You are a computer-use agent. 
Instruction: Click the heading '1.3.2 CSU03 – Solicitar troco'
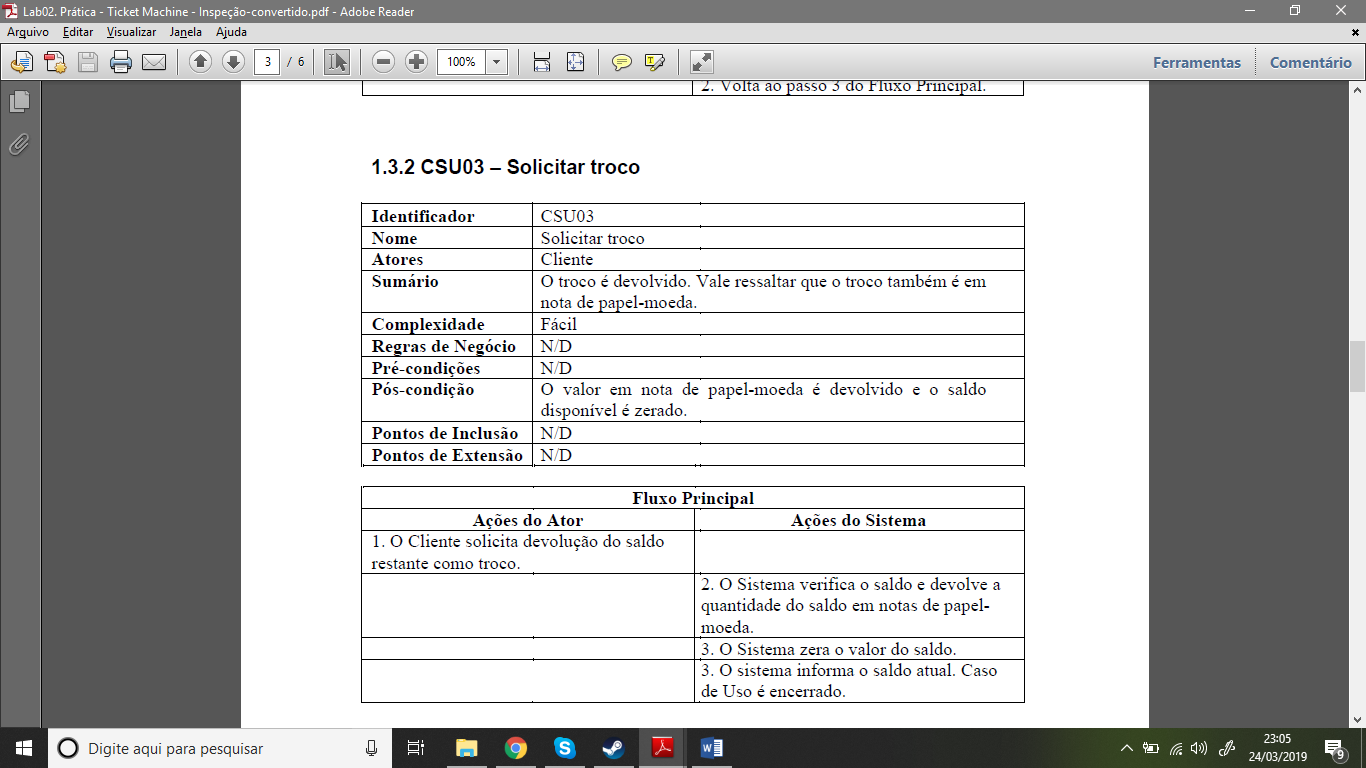click(x=506, y=167)
